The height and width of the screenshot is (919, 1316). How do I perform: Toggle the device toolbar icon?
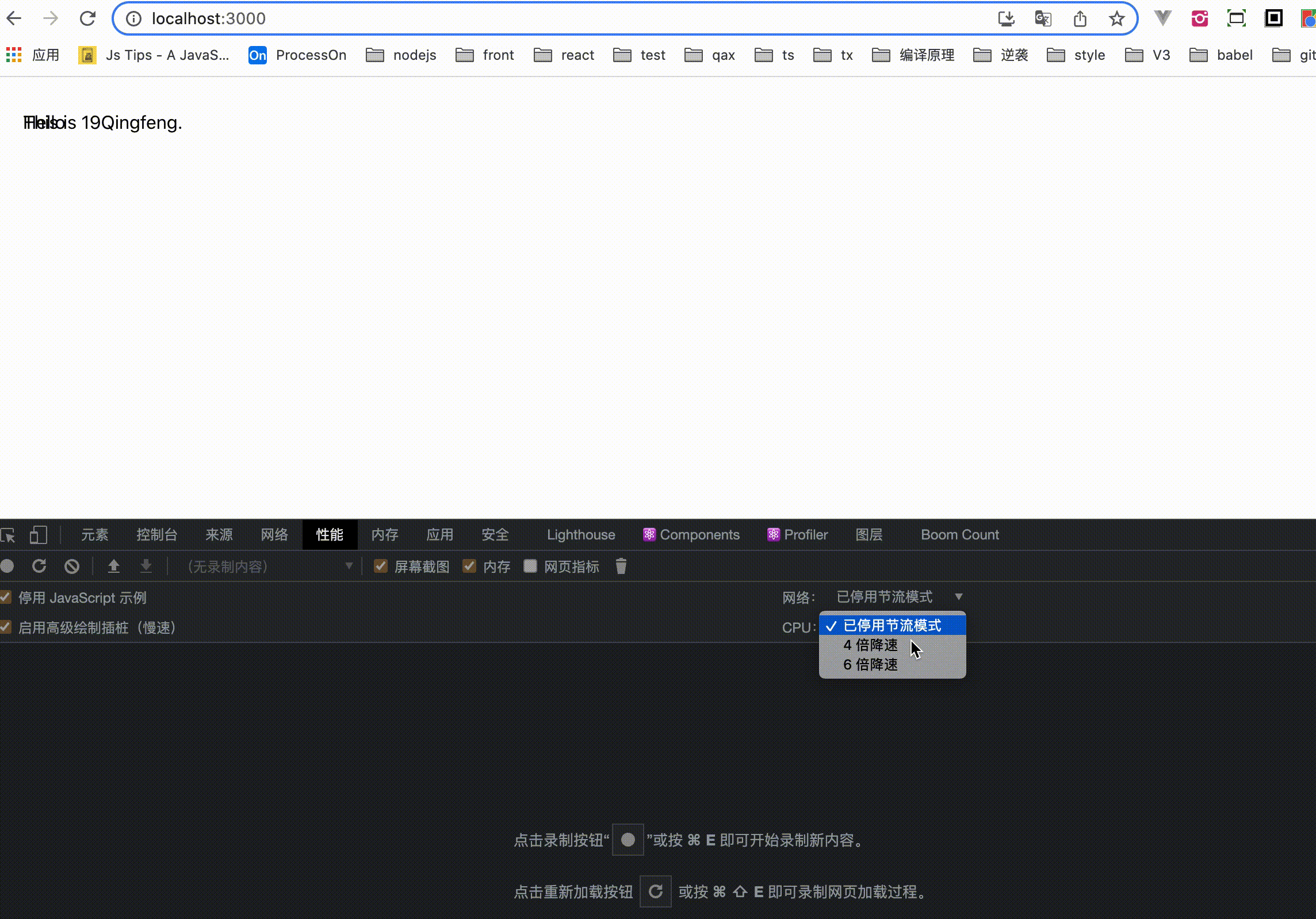coord(38,535)
